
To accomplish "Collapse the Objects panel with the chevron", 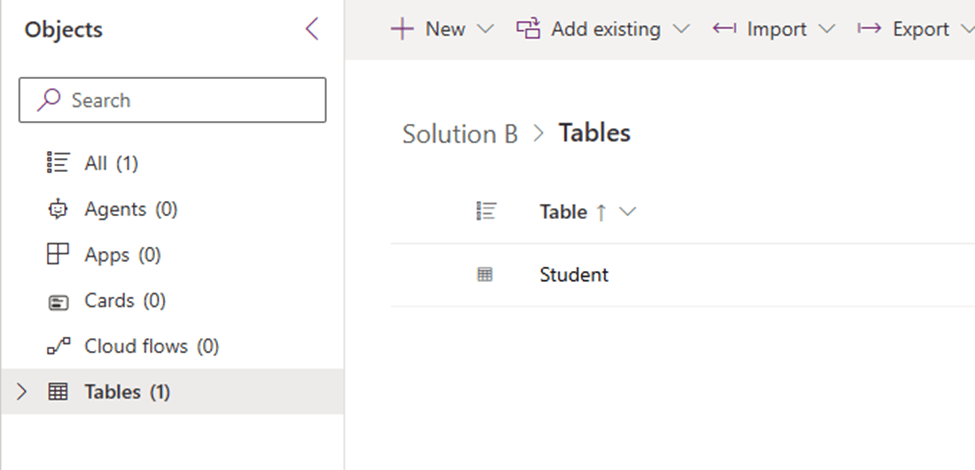I will tap(312, 29).
